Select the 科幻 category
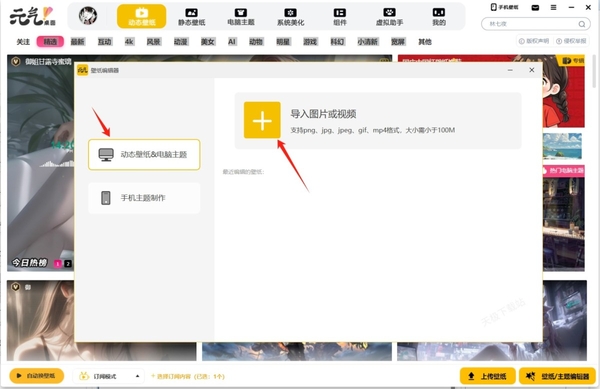600x389 pixels. [x=338, y=42]
